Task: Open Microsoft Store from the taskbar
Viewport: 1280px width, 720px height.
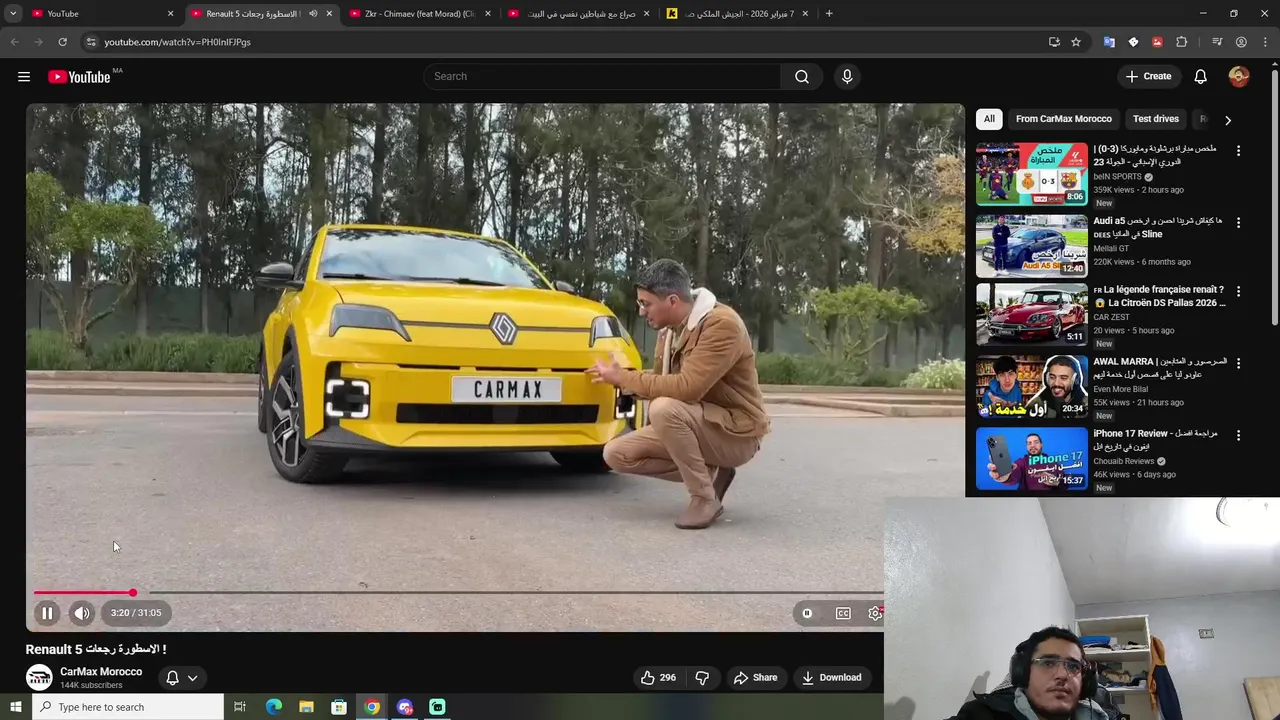Action: (x=339, y=707)
